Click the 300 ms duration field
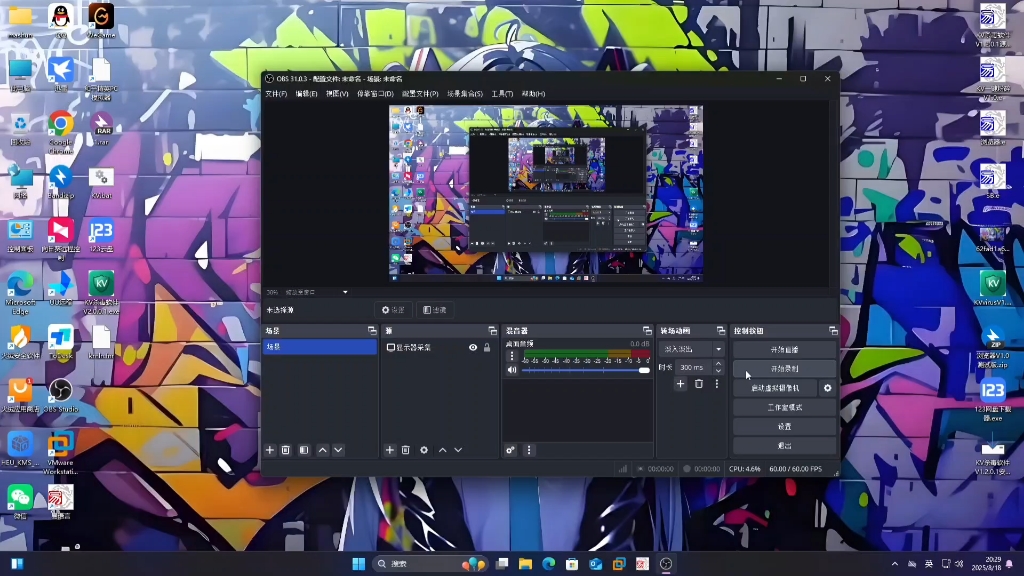This screenshot has width=1024, height=576. point(694,368)
